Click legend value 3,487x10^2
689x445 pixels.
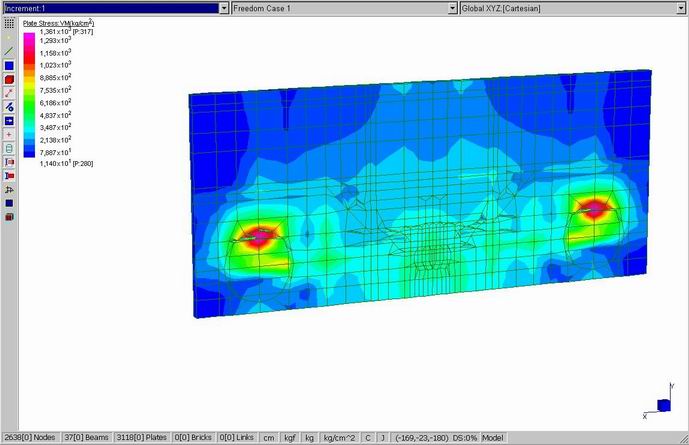coord(55,127)
